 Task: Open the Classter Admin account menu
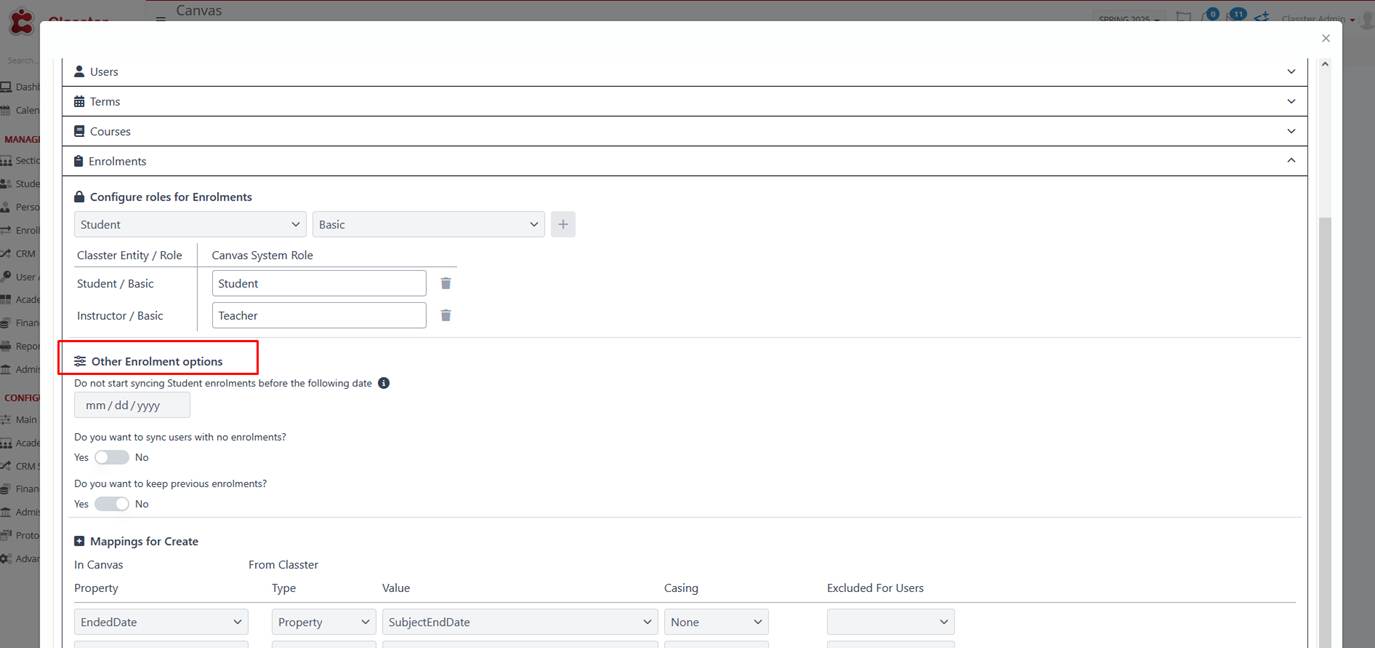pos(1318,19)
